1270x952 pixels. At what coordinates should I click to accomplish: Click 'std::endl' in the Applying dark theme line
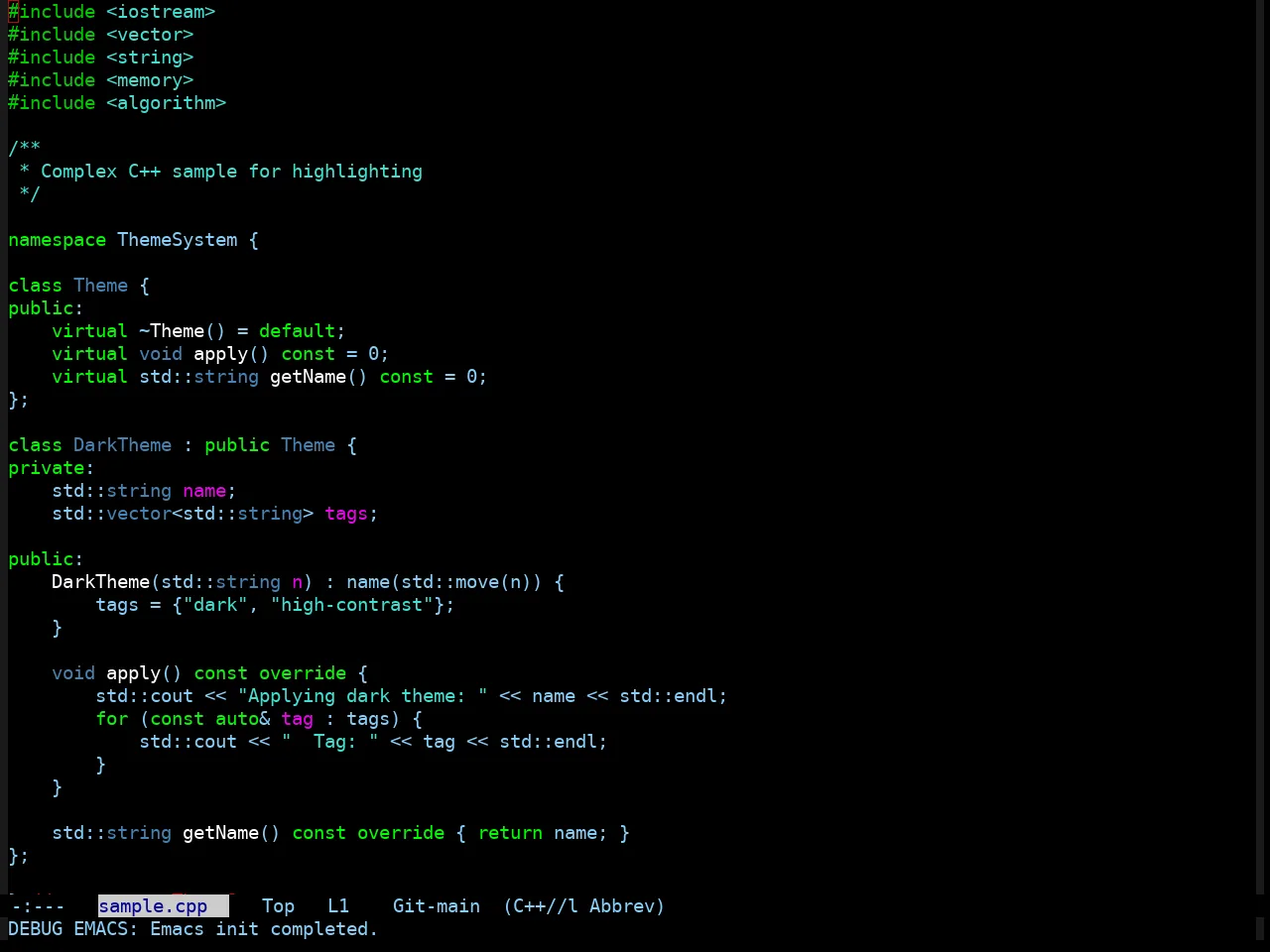tap(669, 696)
